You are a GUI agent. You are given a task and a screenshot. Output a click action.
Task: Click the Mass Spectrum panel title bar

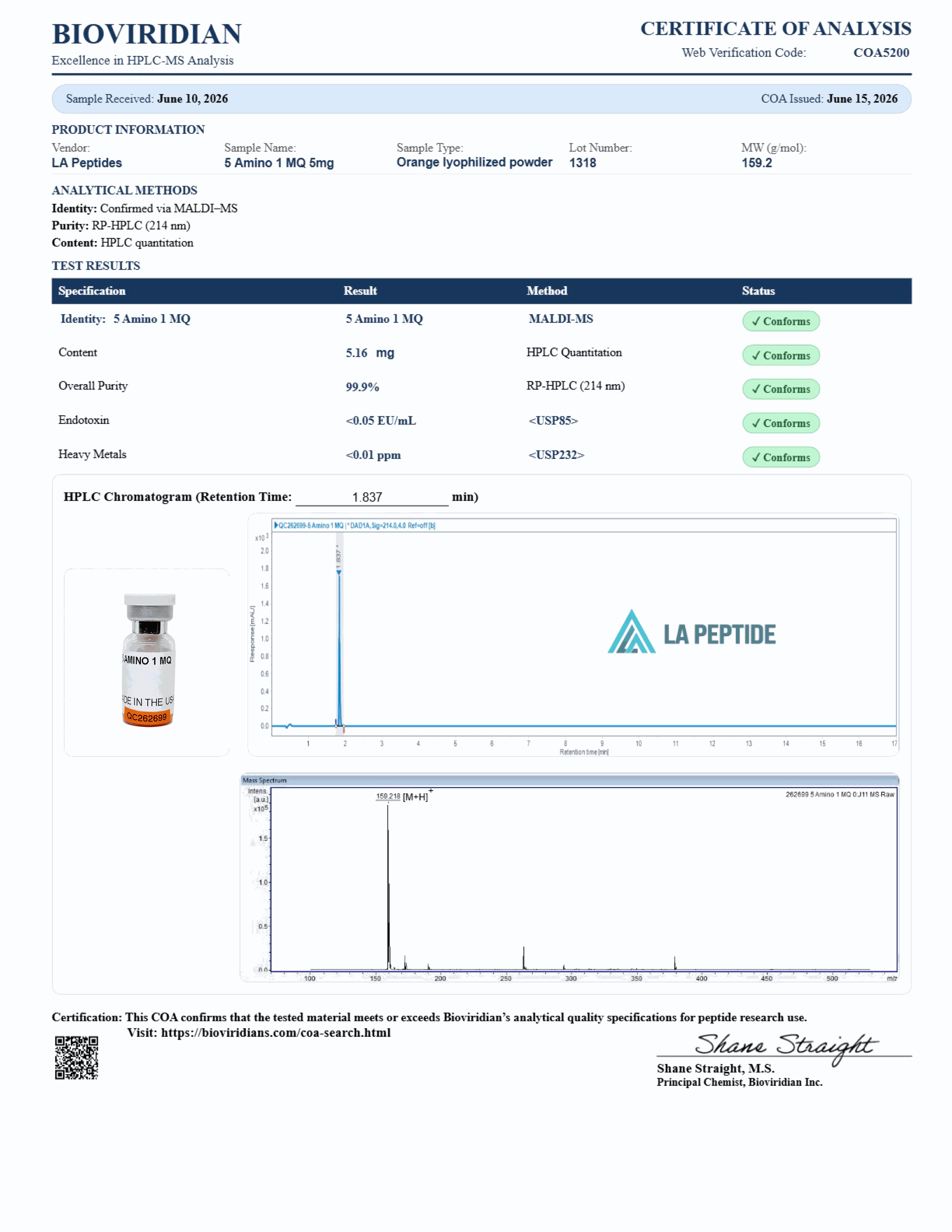pyautogui.click(x=569, y=780)
